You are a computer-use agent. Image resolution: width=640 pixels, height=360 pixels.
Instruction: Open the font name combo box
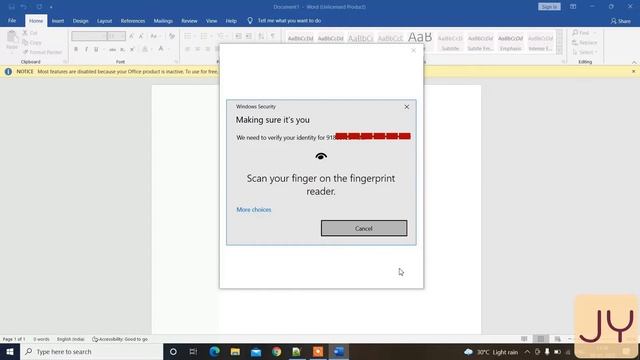(89, 36)
